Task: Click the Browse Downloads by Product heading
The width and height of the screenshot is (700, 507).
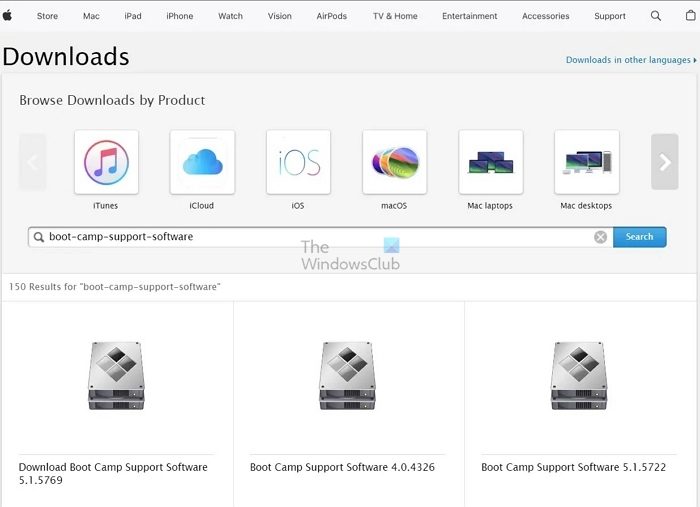Action: point(112,100)
